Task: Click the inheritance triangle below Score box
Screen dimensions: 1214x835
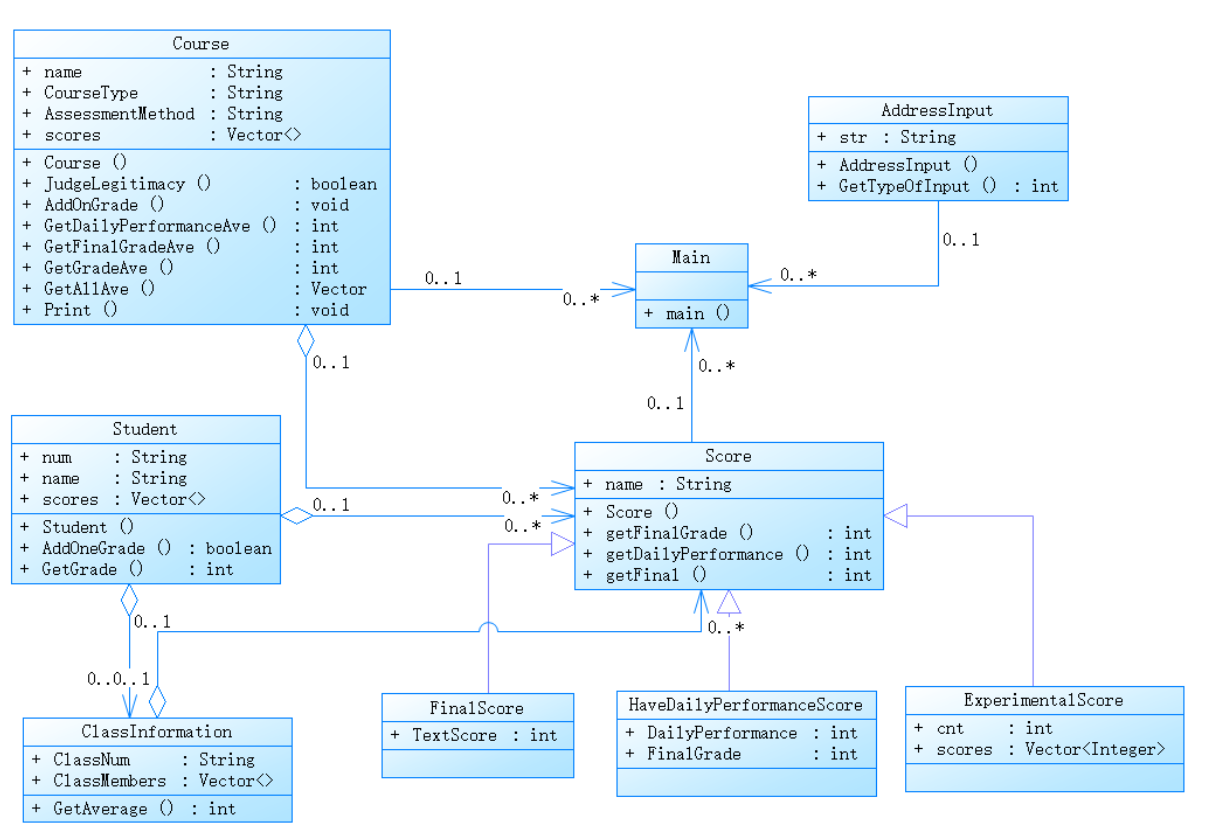Action: (729, 601)
